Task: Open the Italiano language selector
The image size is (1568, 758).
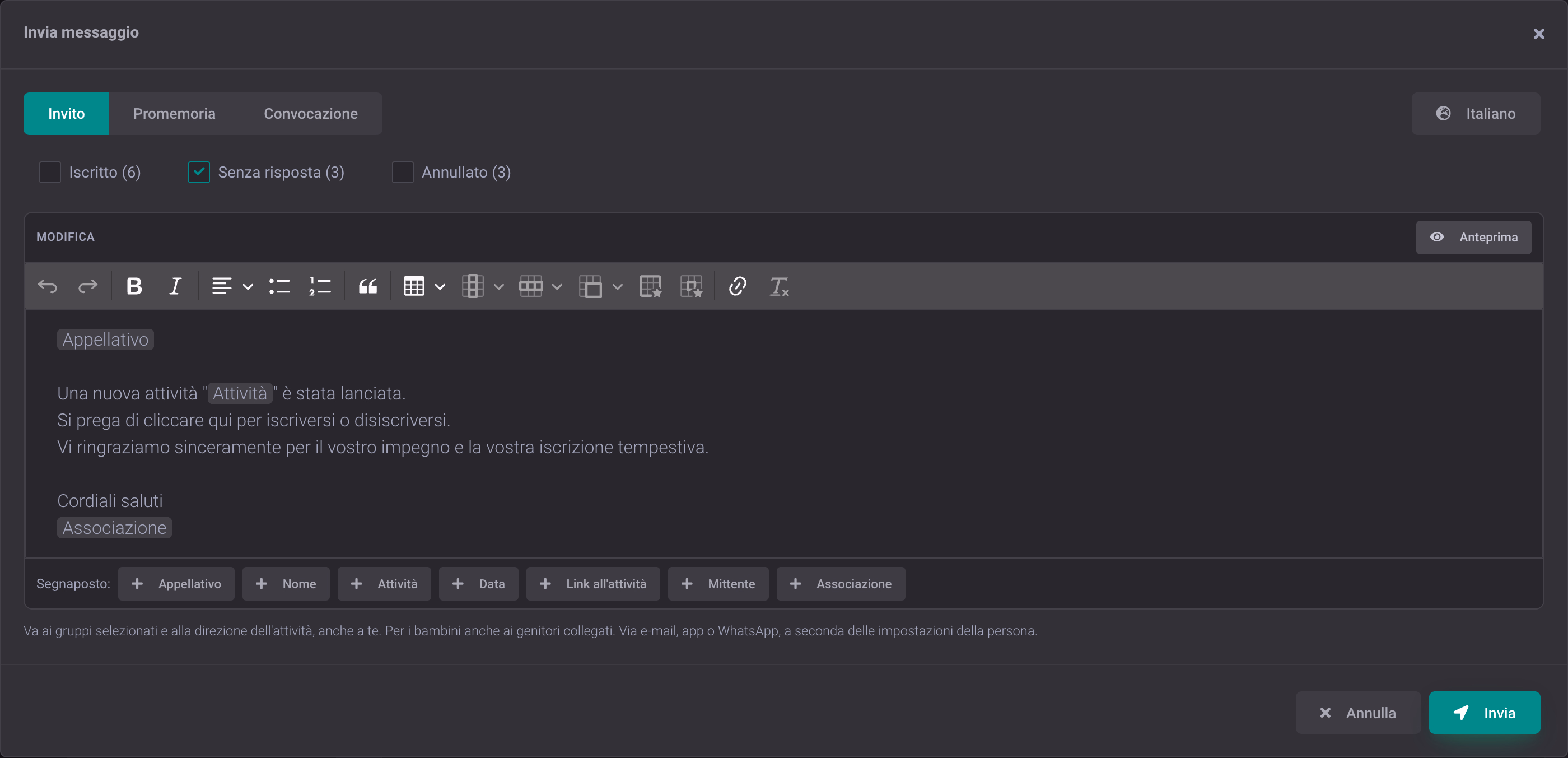Action: point(1476,114)
